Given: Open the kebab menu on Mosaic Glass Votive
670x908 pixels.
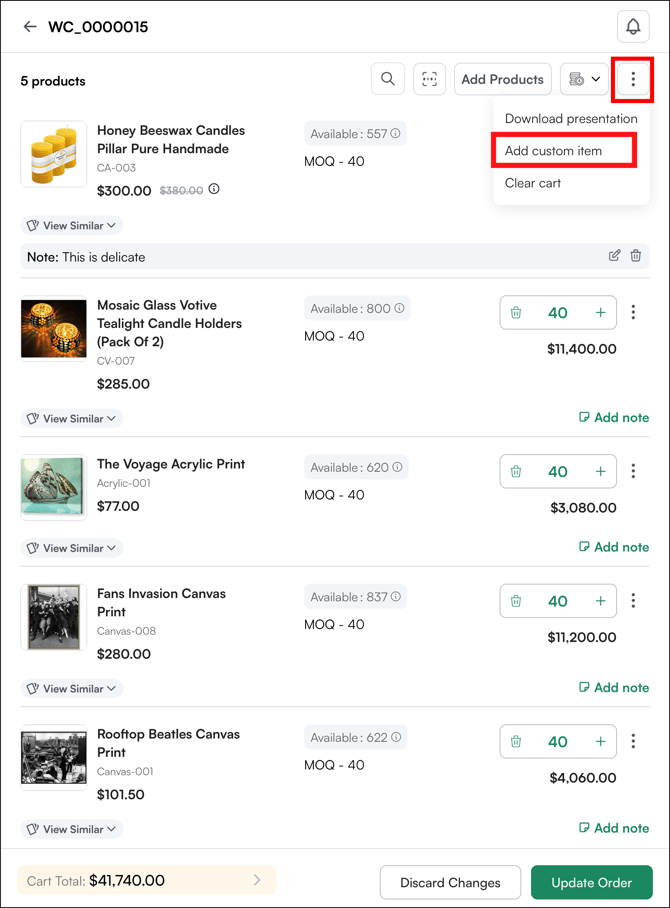Looking at the screenshot, I should (x=634, y=312).
